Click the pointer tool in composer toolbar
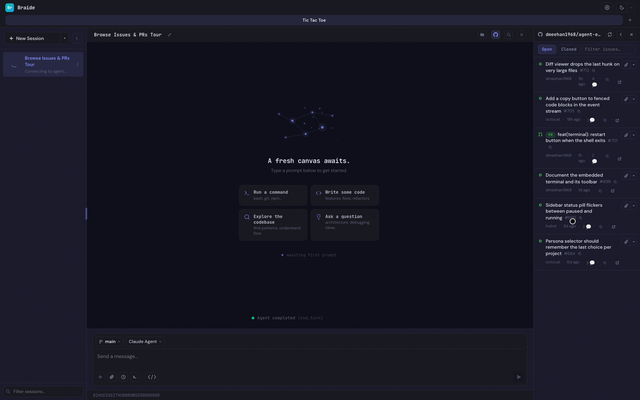The width and height of the screenshot is (640, 400). tap(135, 377)
